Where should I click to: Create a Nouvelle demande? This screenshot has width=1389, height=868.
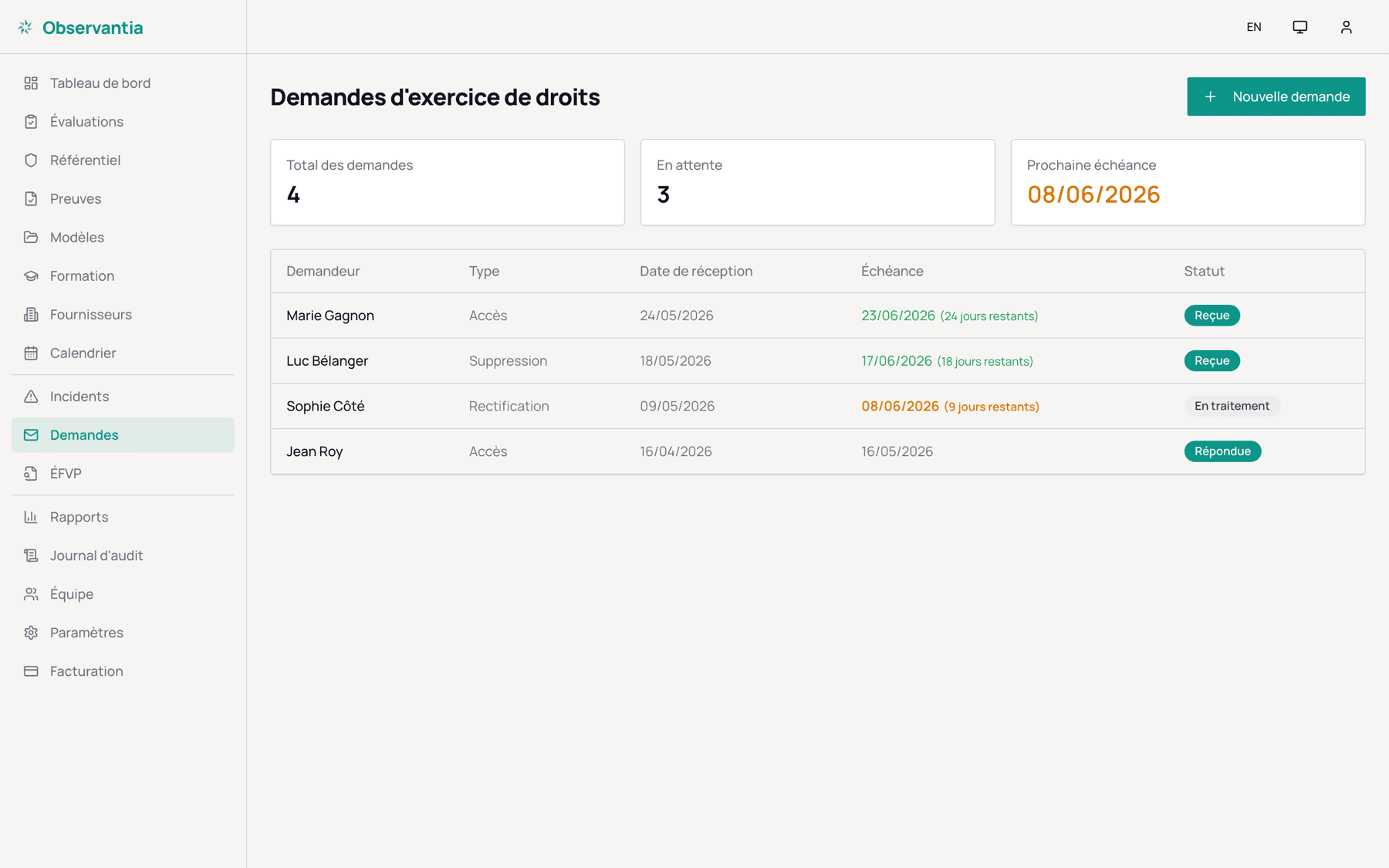1276,96
